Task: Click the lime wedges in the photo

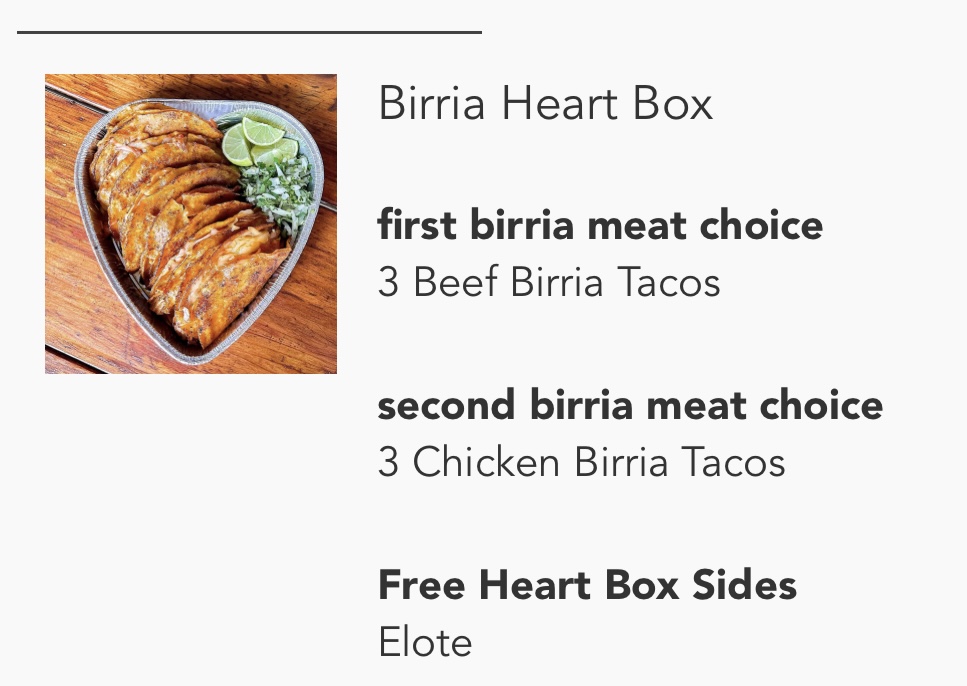Action: [254, 140]
